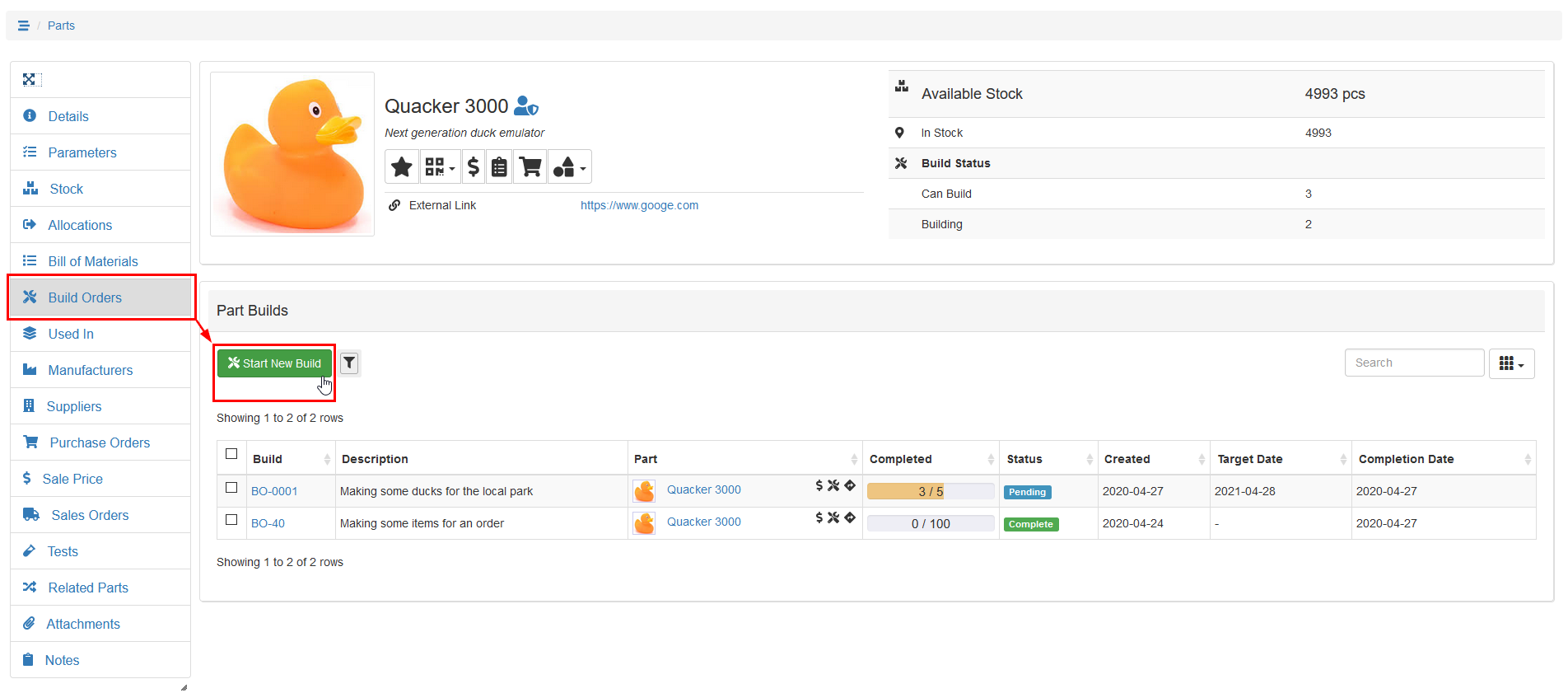Tick the checkbox for build BO-0001
The width and height of the screenshot is (1568, 693).
coord(231,488)
